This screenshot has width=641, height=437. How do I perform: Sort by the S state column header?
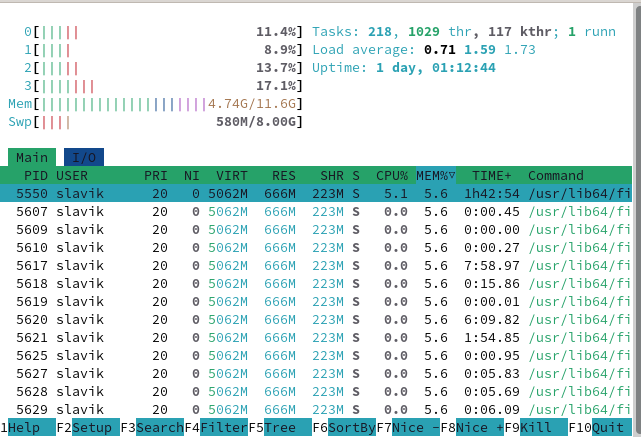coord(356,175)
